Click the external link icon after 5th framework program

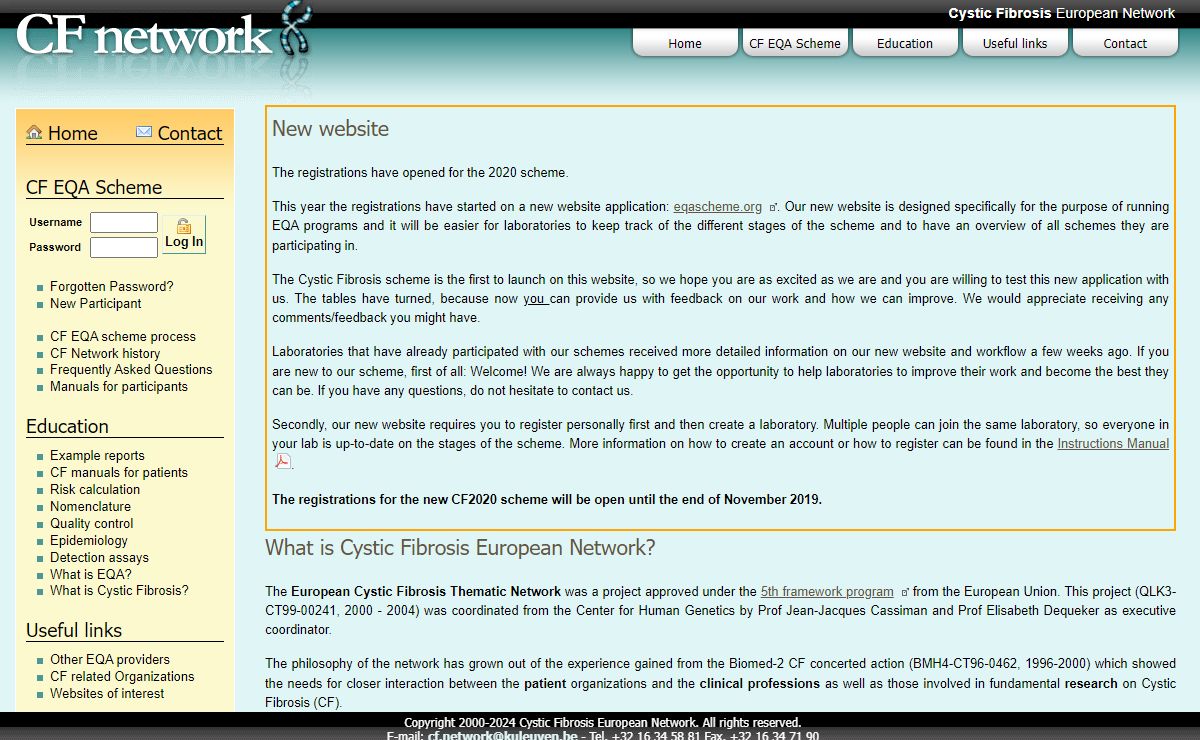[x=905, y=593]
